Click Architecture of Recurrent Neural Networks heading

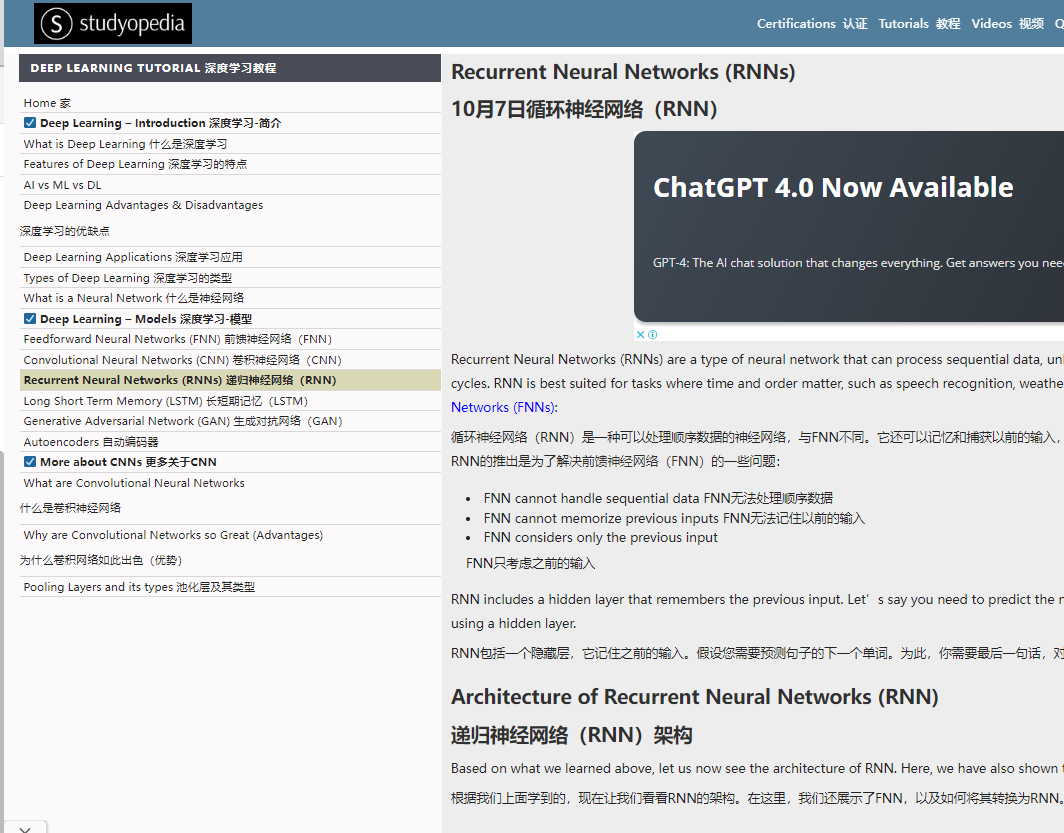click(695, 697)
